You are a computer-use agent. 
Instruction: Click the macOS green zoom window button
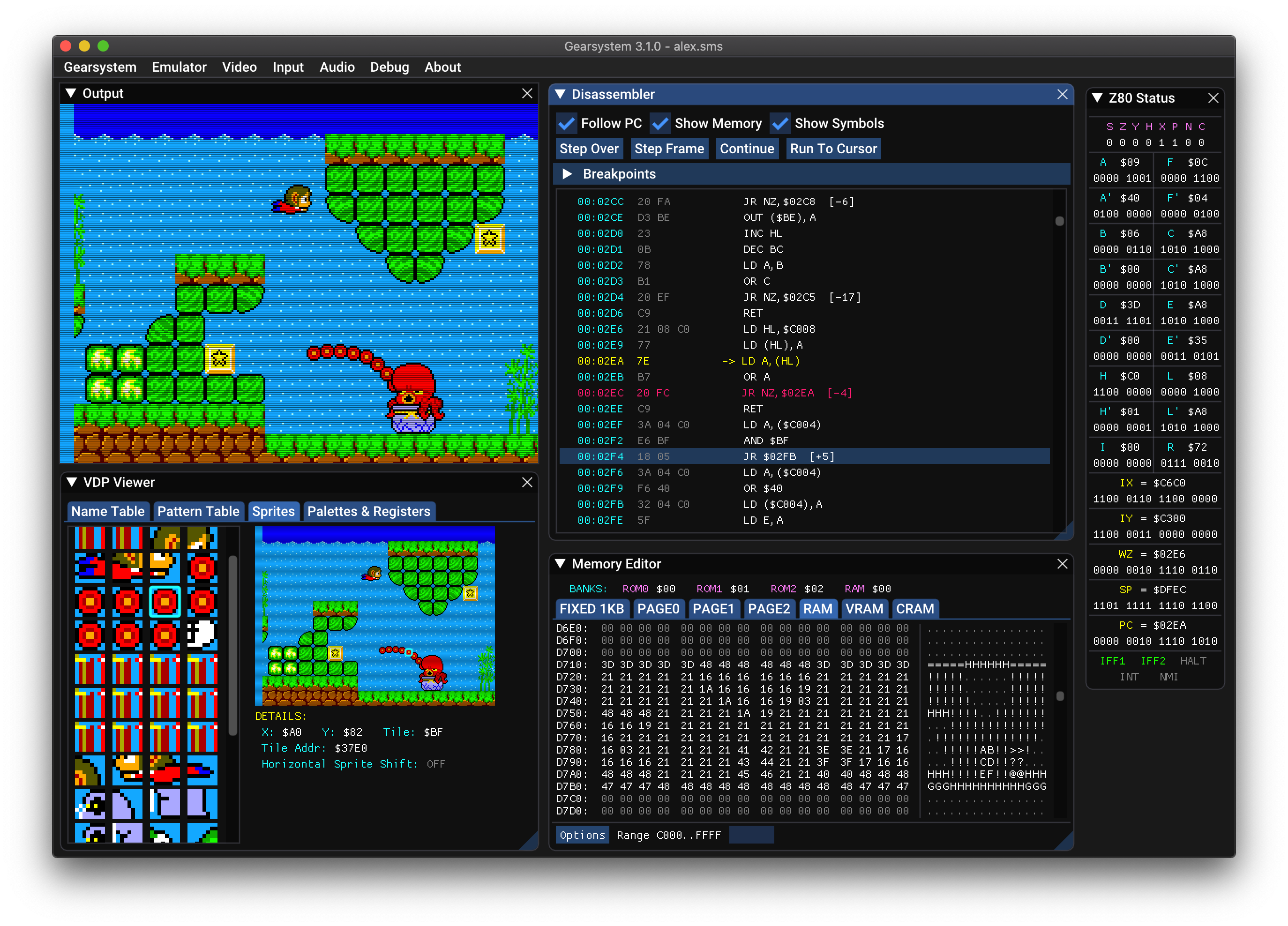point(103,46)
